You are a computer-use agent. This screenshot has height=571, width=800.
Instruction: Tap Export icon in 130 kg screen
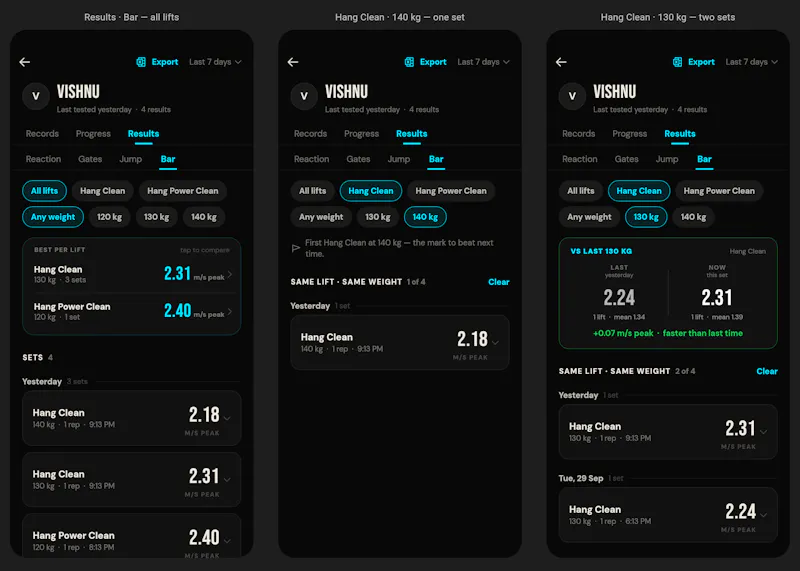click(678, 62)
